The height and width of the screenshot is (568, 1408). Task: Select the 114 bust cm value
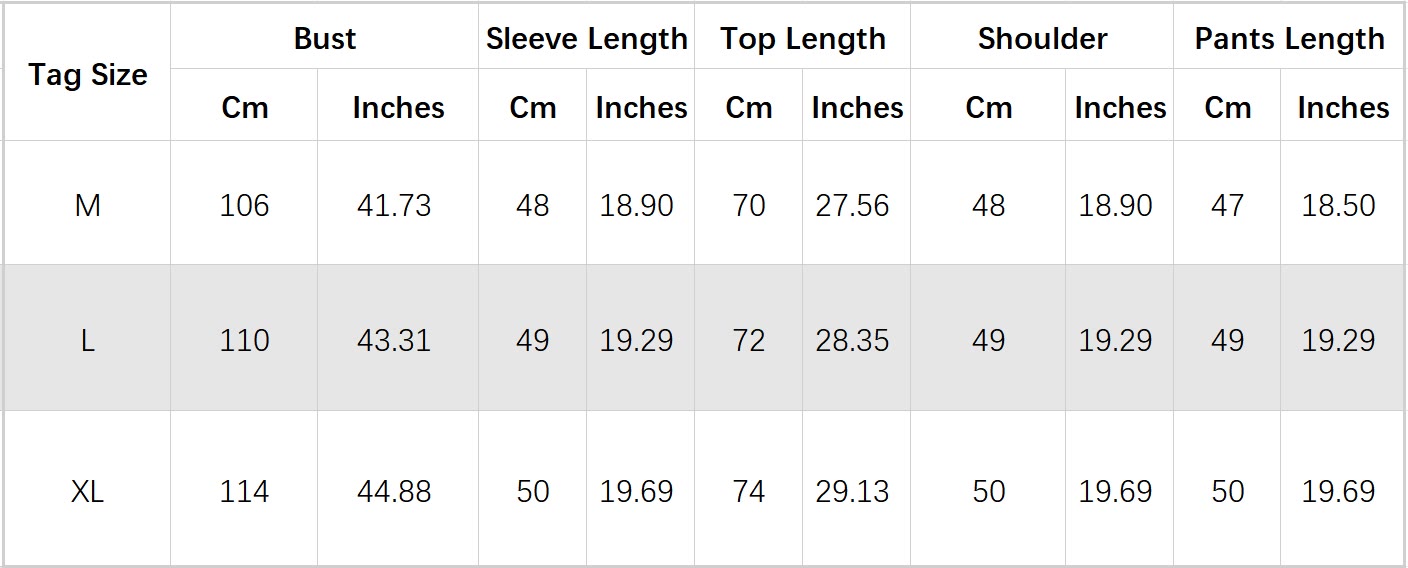245,491
